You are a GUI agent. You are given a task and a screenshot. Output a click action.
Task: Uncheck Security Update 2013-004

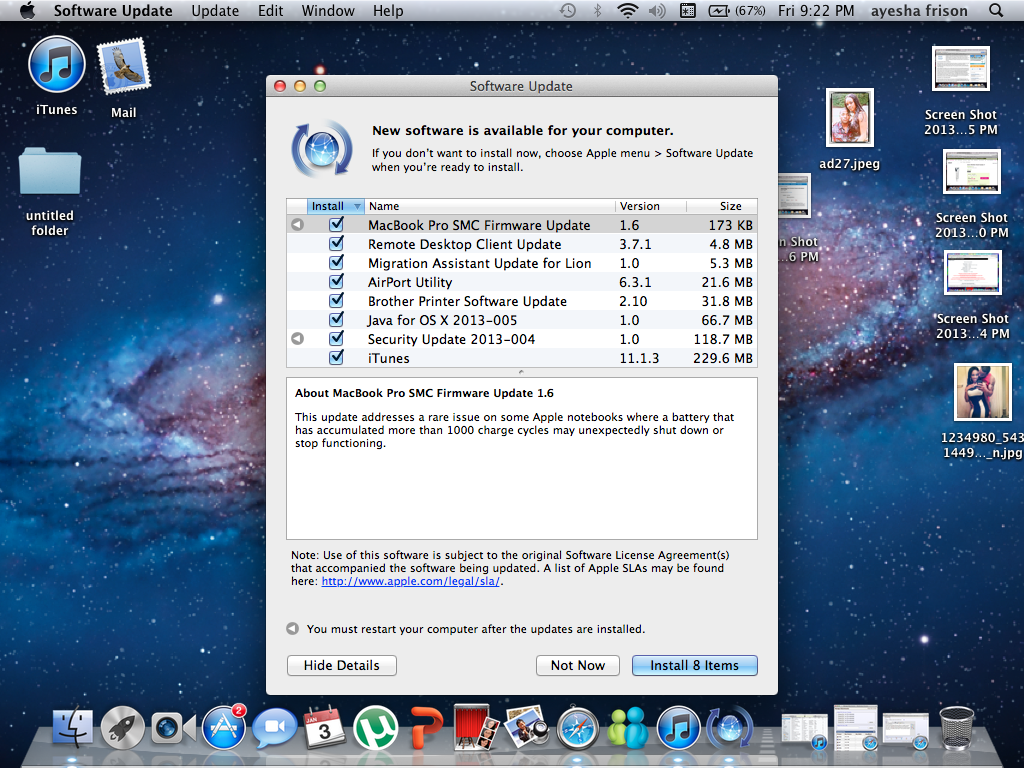pos(336,338)
